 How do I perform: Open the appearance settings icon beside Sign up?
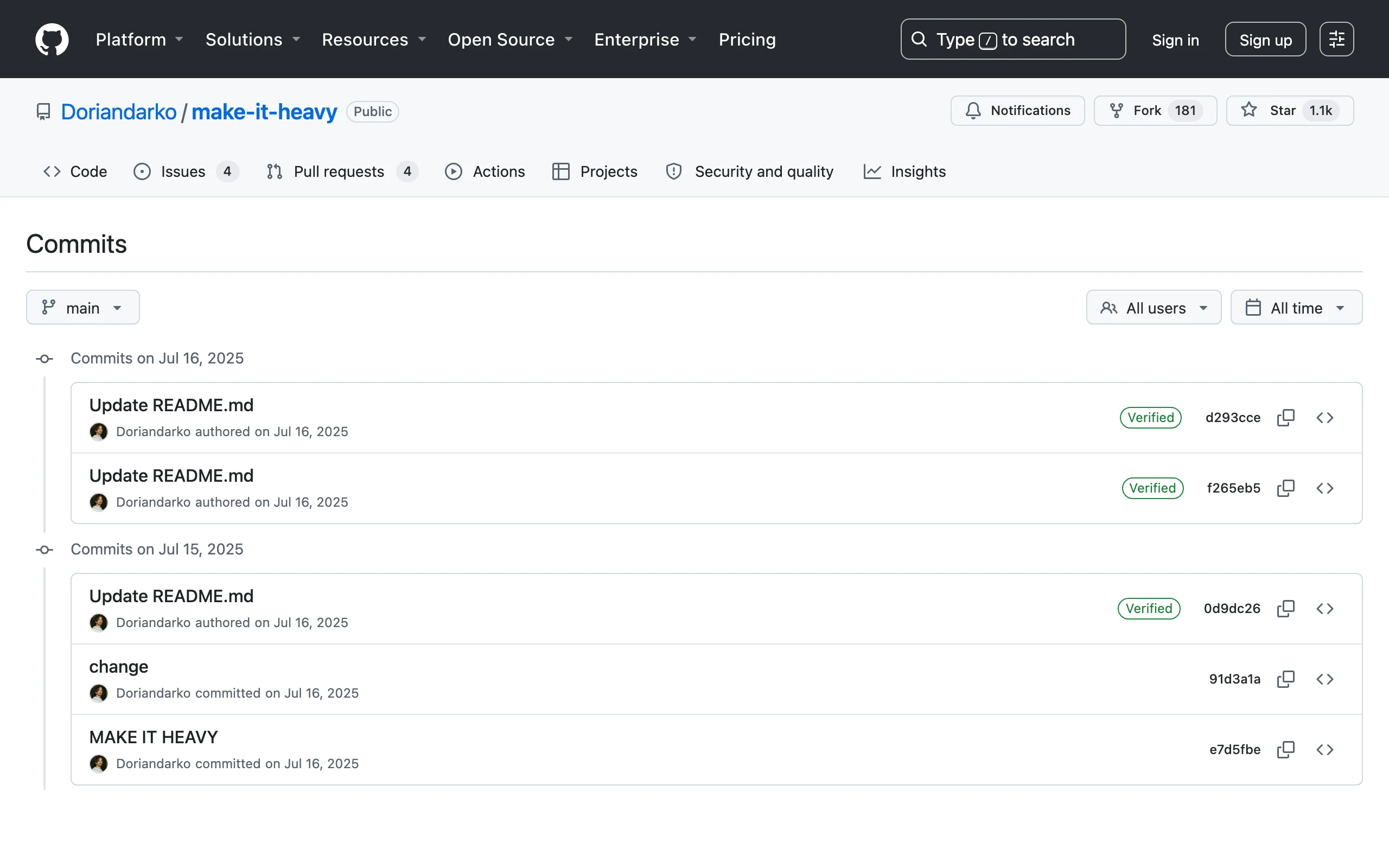tap(1336, 39)
